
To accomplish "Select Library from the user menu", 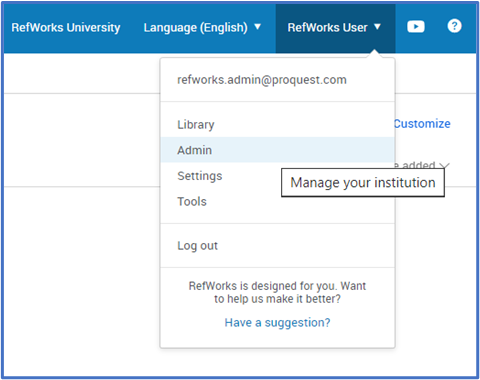I will pos(277,125).
